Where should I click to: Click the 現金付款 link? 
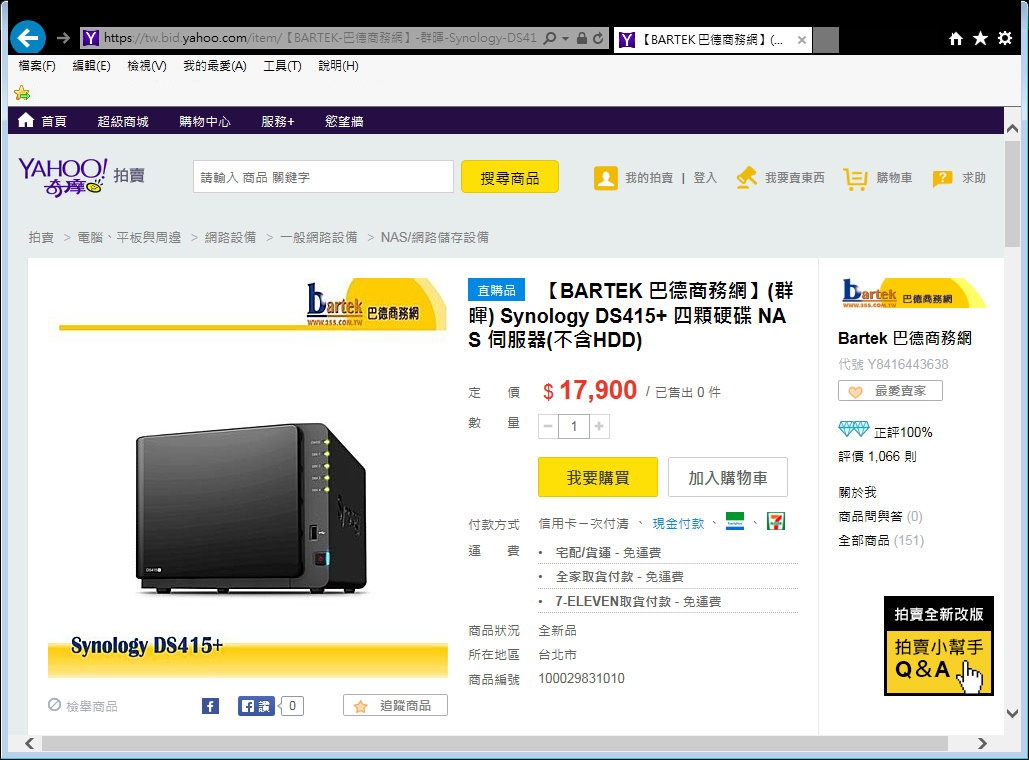pos(678,524)
